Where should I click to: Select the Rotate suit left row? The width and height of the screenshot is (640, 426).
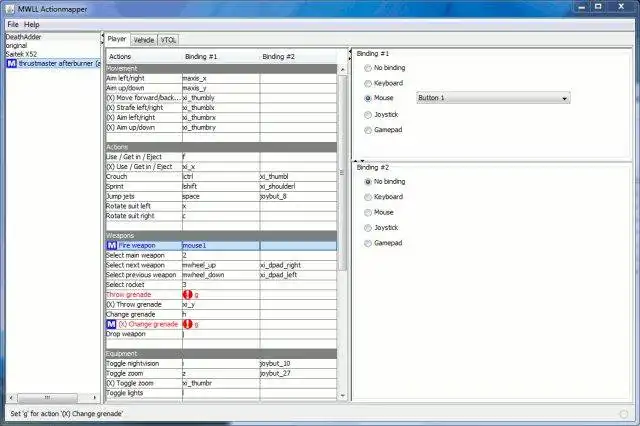[x=221, y=206]
